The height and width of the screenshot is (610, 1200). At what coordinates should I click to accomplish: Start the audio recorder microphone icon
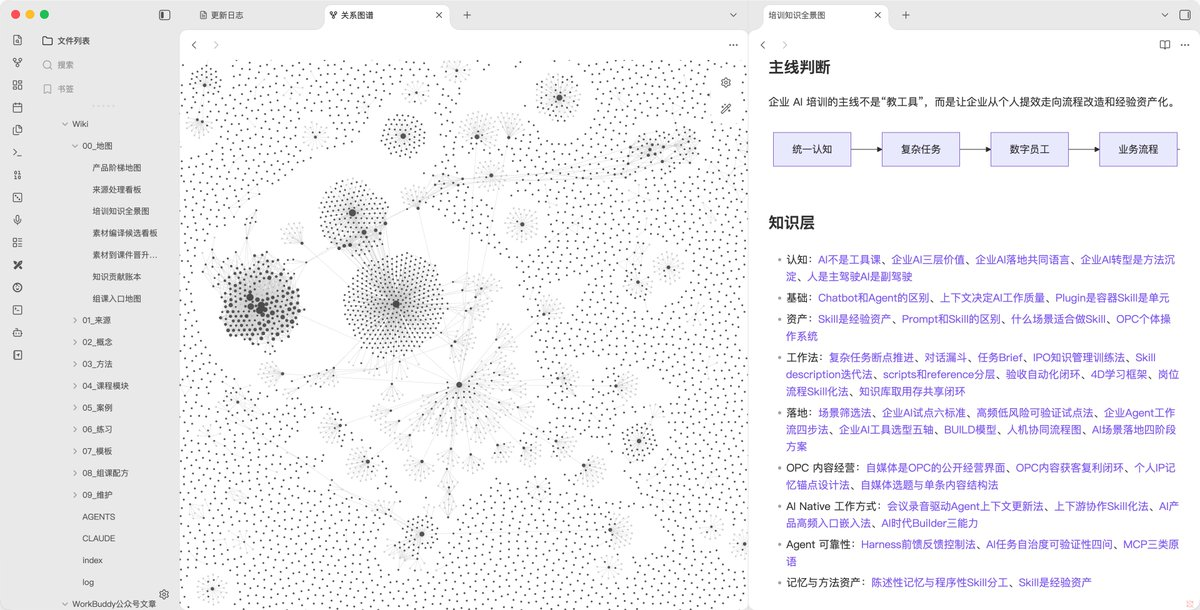pyautogui.click(x=17, y=220)
